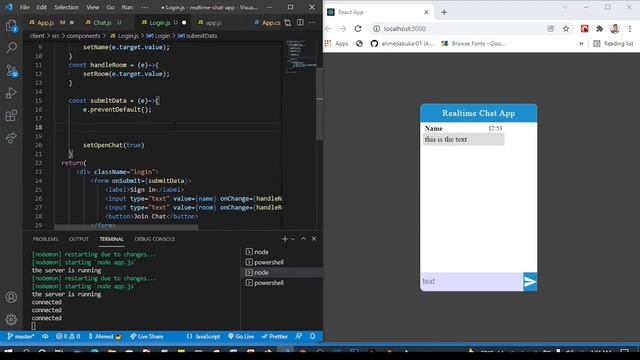Viewport: 640px width, 360px height.
Task: Open the Browse Fonts bookmark
Action: [473, 43]
